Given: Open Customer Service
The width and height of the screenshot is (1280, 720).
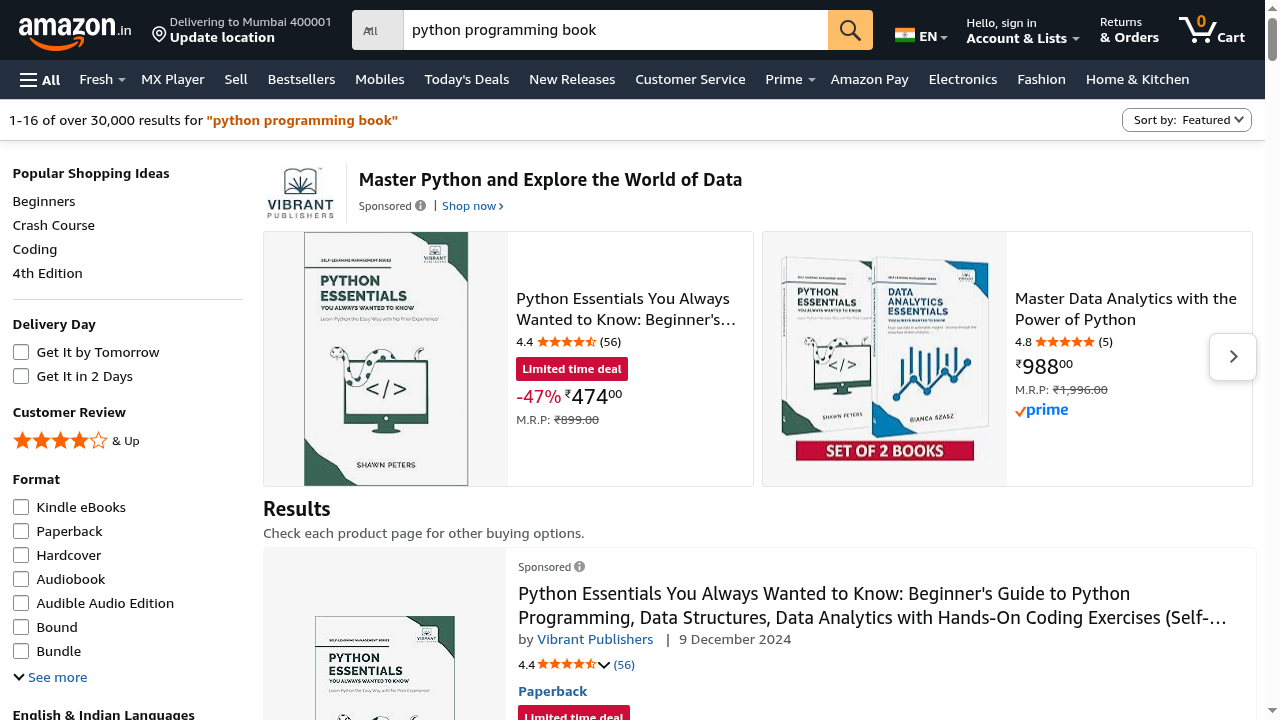Looking at the screenshot, I should pyautogui.click(x=690, y=80).
